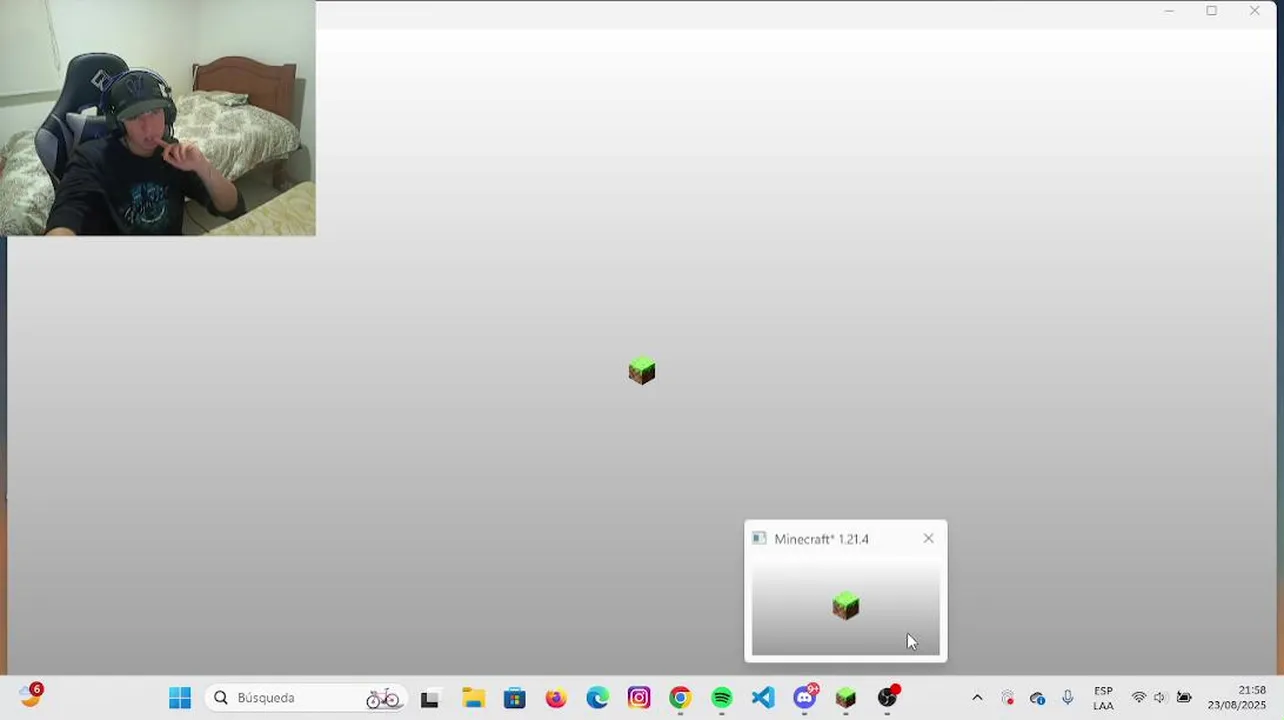The width and height of the screenshot is (1284, 720).
Task: Open the ESP LAA language selector
Action: pyautogui.click(x=1103, y=698)
